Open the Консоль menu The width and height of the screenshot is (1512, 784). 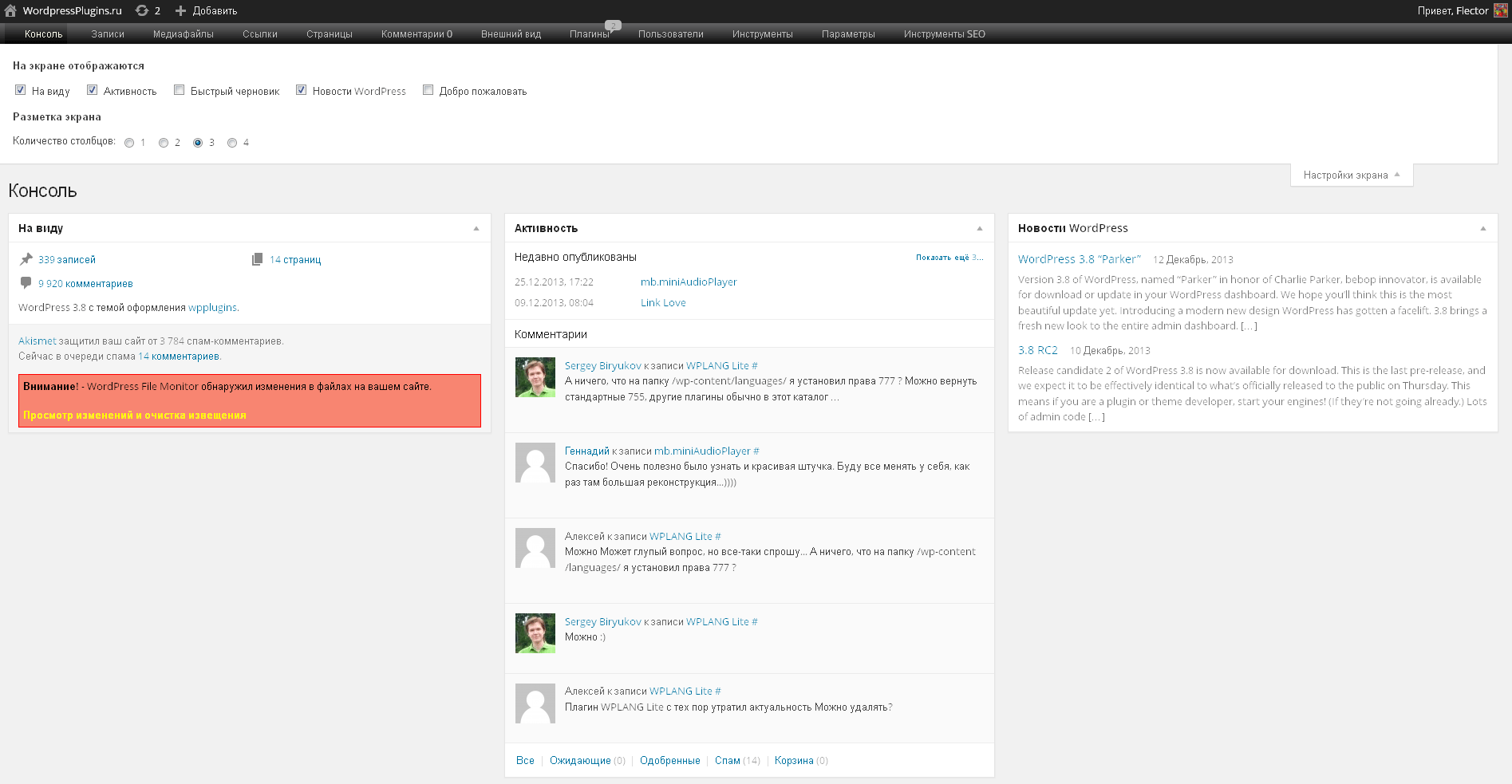(x=43, y=33)
